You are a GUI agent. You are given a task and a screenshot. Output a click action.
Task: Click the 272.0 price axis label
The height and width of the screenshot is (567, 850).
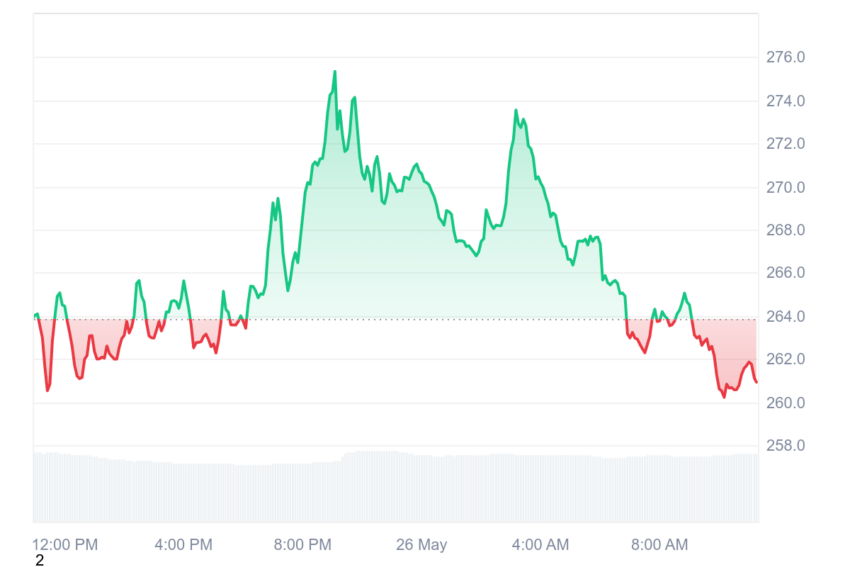pos(785,144)
